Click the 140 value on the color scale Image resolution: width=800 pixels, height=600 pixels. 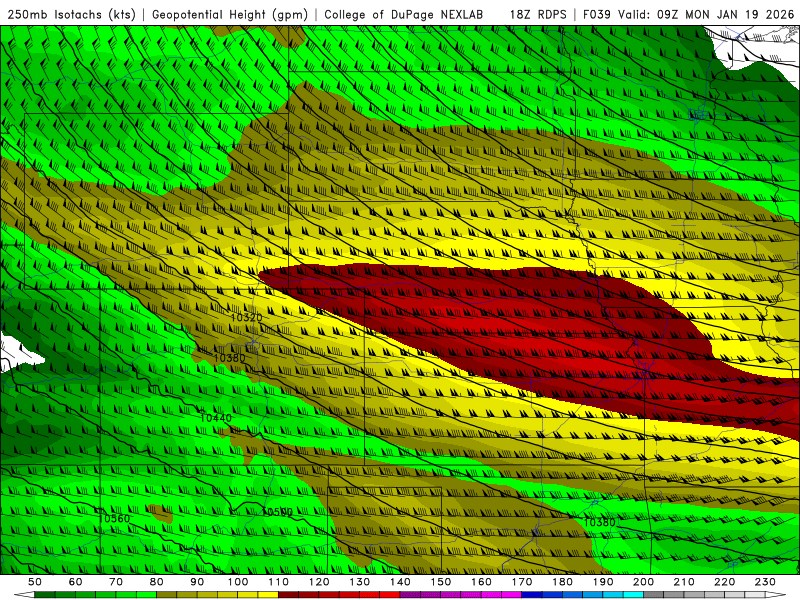(401, 582)
